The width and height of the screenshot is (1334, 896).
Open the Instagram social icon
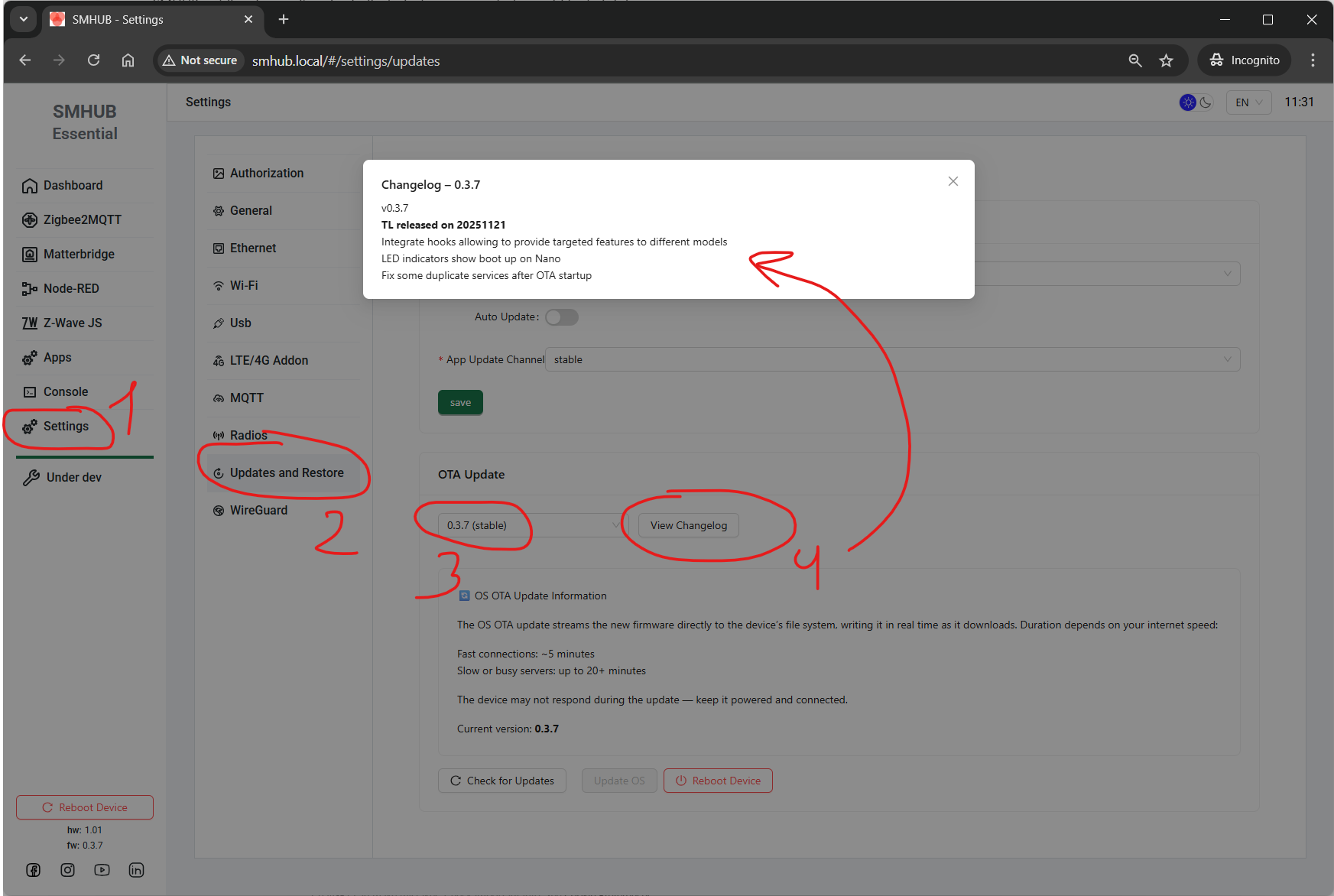[x=68, y=870]
